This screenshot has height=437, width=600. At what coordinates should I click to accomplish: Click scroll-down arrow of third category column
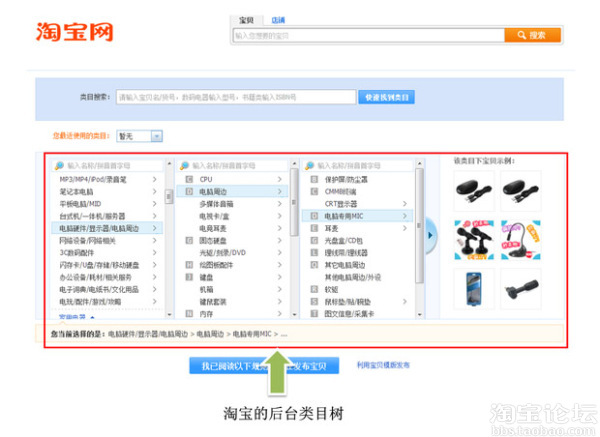[419, 315]
